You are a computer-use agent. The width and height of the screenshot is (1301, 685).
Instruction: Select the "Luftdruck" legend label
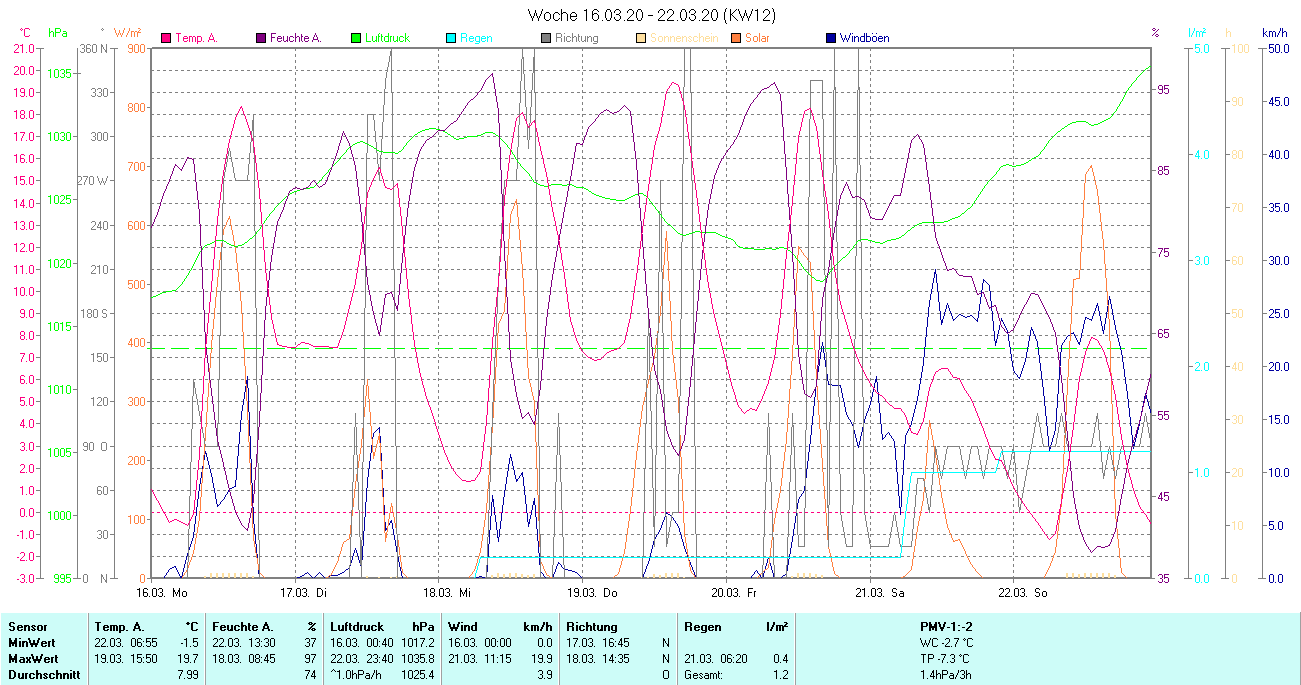coord(387,38)
